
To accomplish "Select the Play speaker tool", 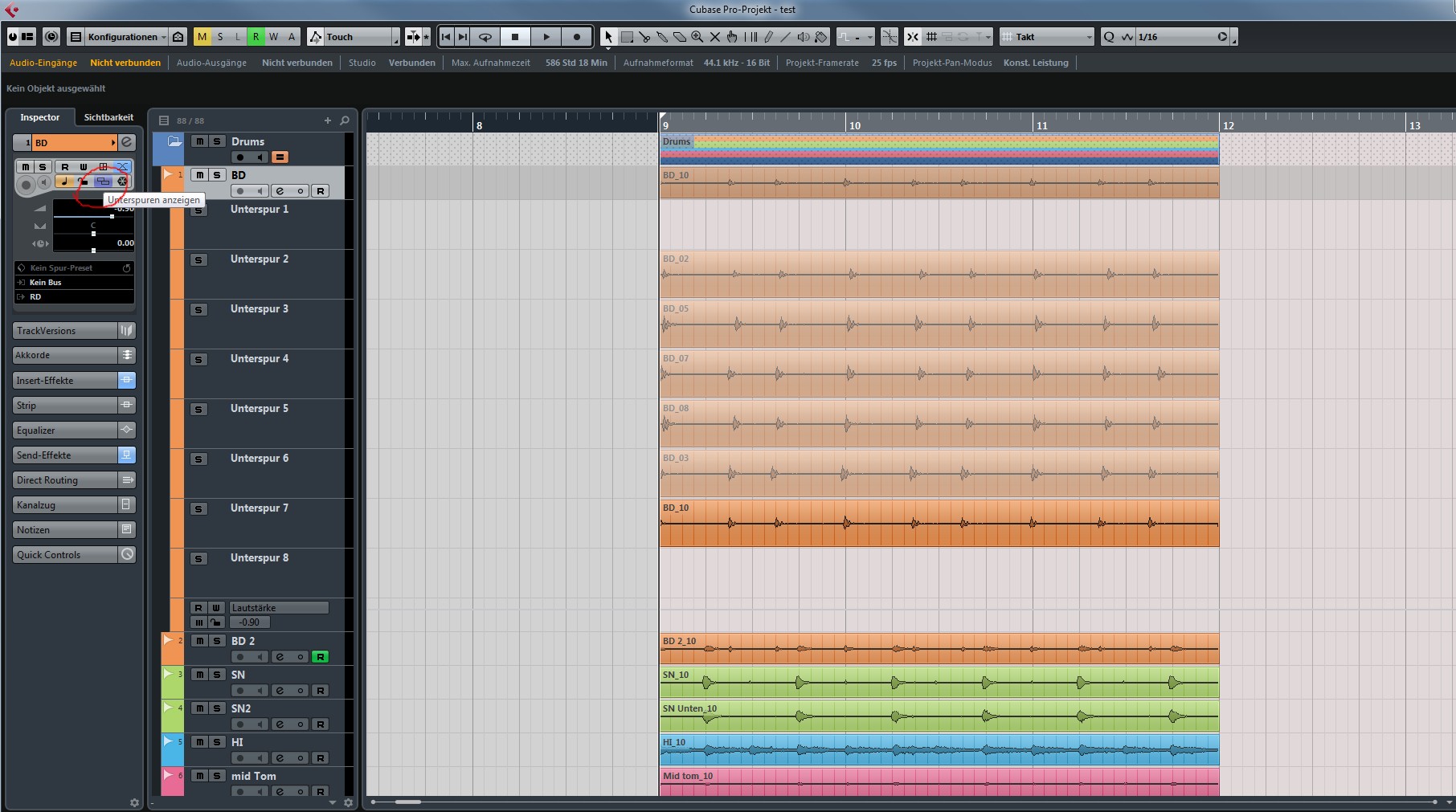I will tap(804, 37).
